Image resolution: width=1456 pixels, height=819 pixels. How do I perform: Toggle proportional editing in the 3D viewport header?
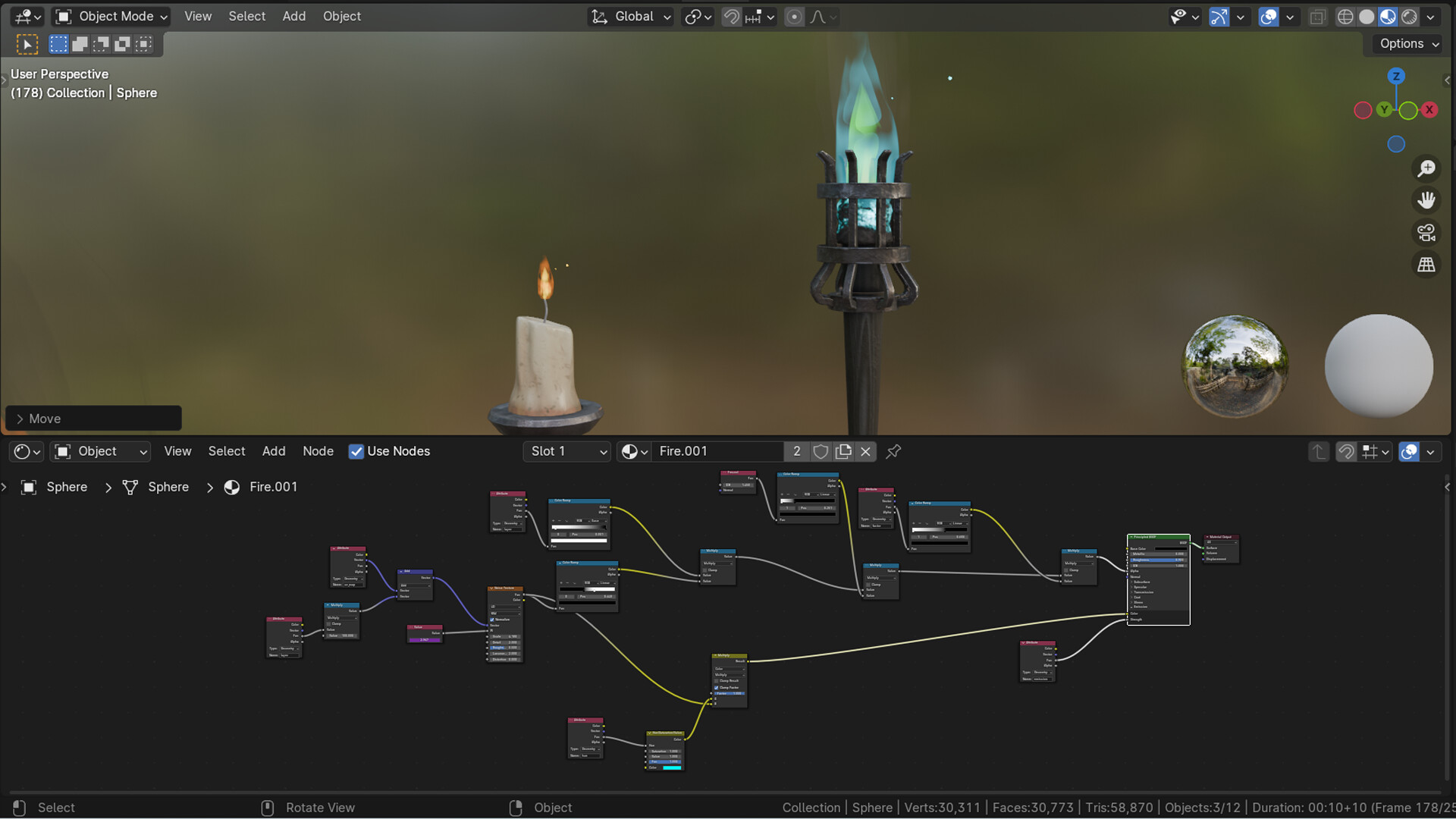pyautogui.click(x=793, y=16)
